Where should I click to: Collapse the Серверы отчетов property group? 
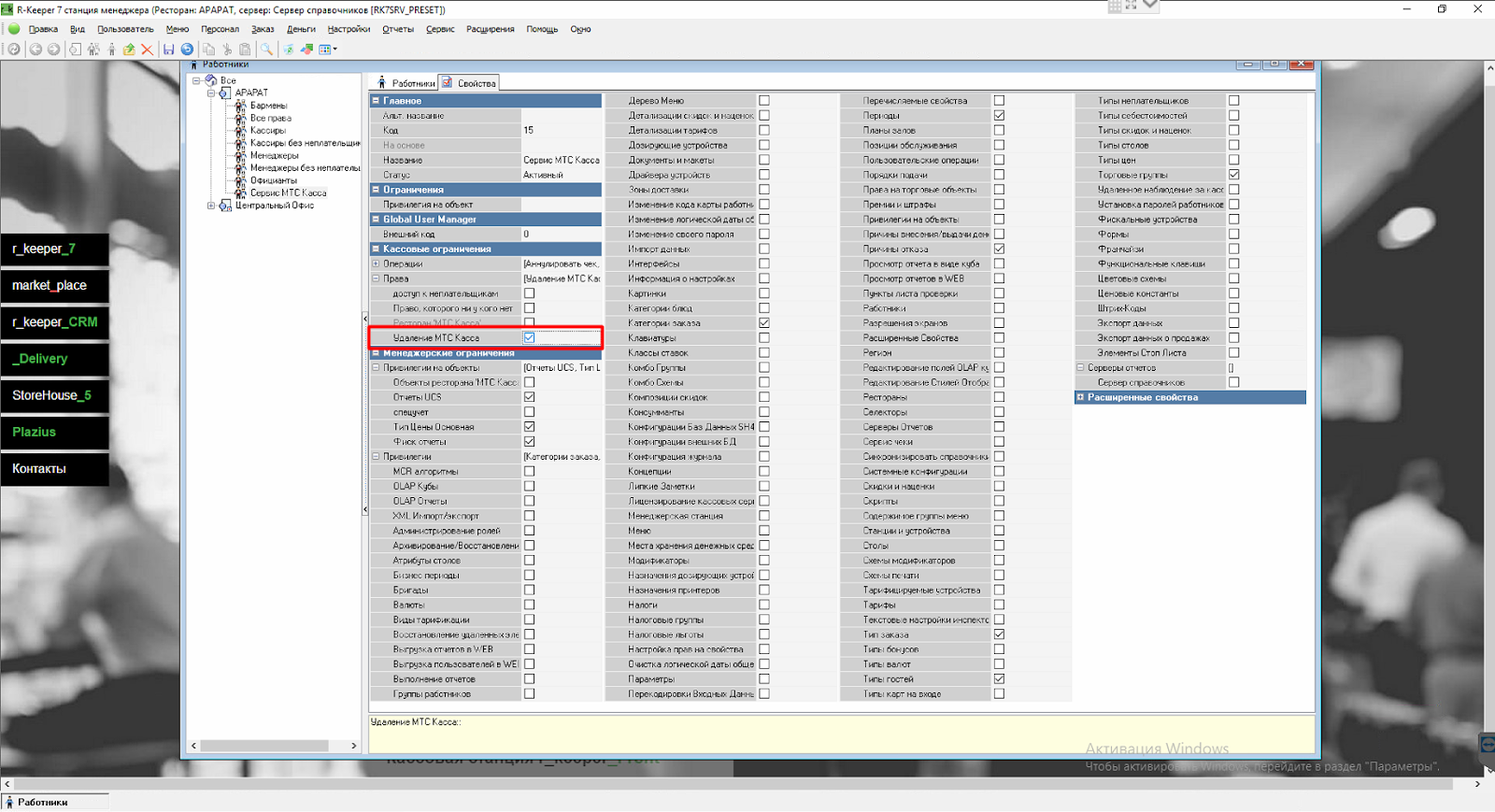(1080, 368)
